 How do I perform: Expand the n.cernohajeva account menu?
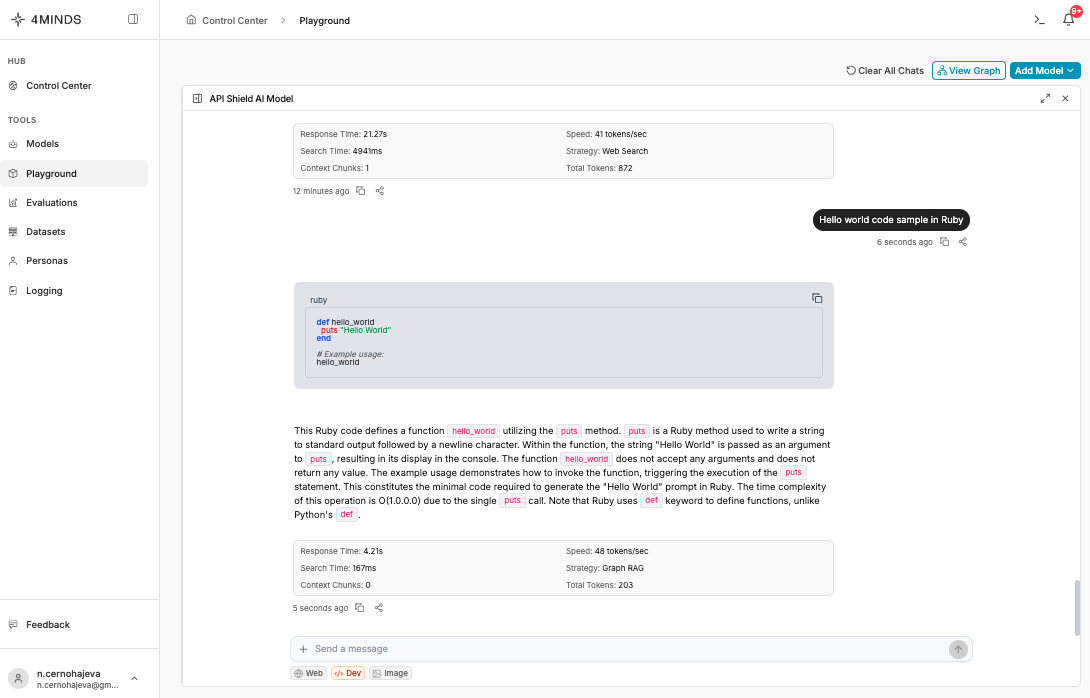coord(134,679)
